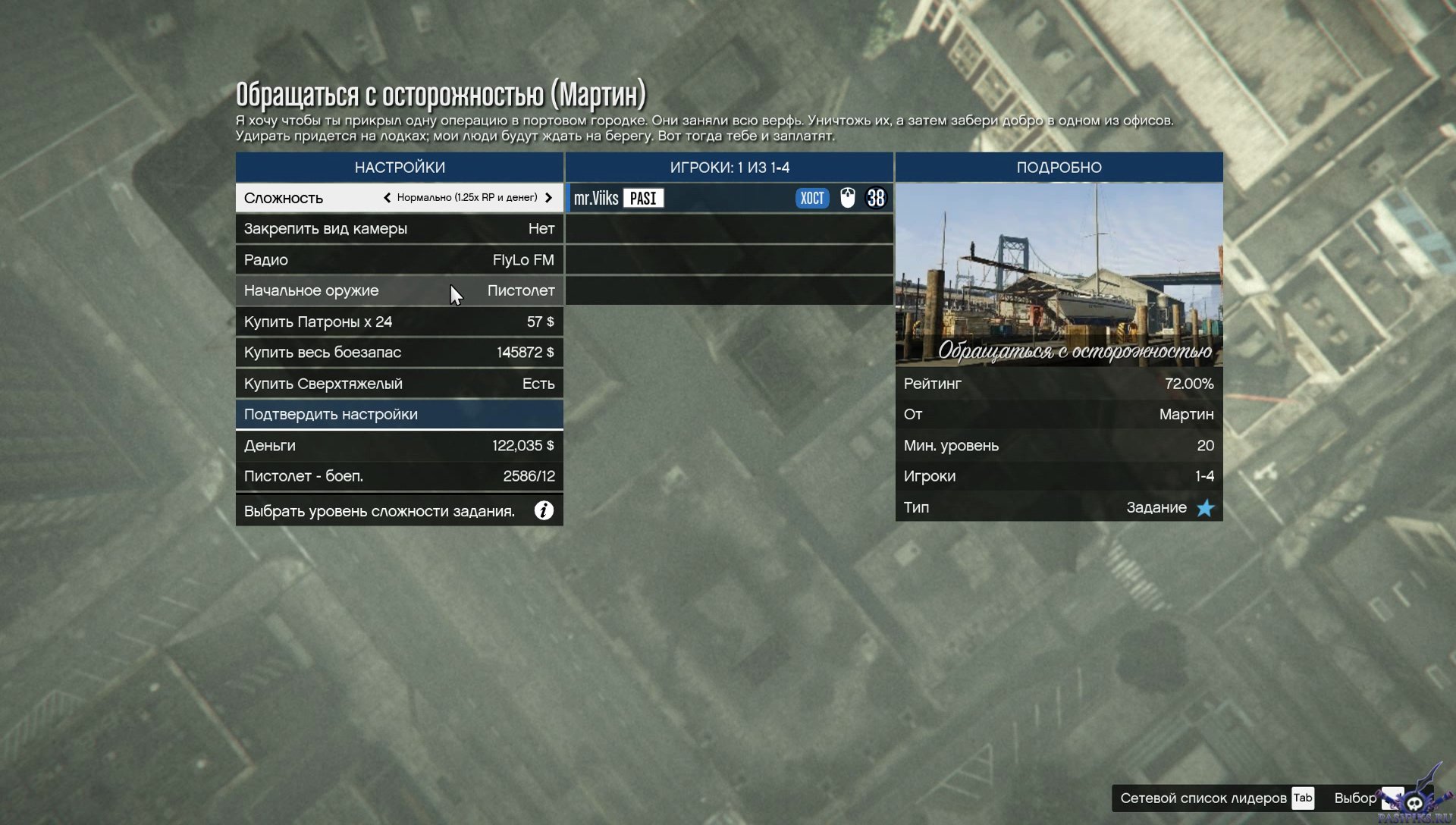This screenshot has height=825, width=1456.
Task: Click the PASI crew tag
Action: [x=643, y=198]
